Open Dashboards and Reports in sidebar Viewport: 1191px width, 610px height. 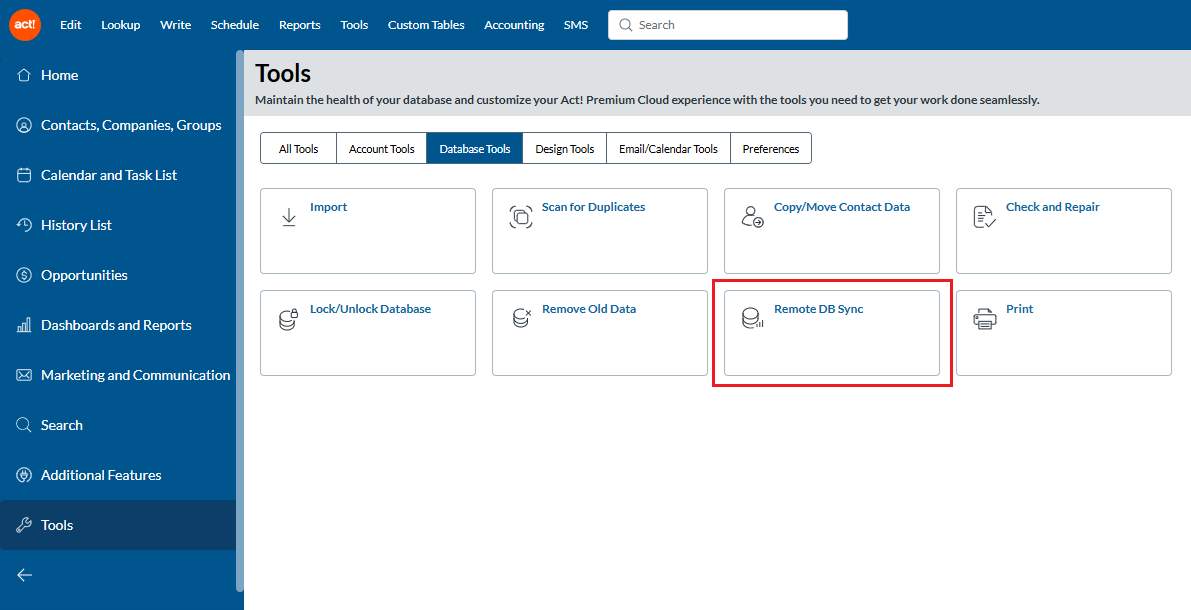click(x=115, y=325)
